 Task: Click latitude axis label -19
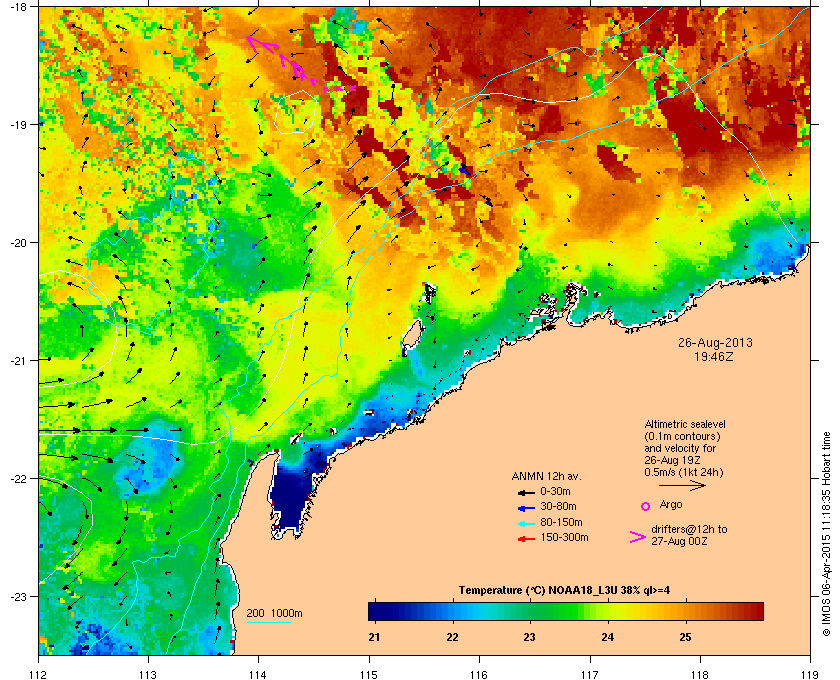coord(18,125)
